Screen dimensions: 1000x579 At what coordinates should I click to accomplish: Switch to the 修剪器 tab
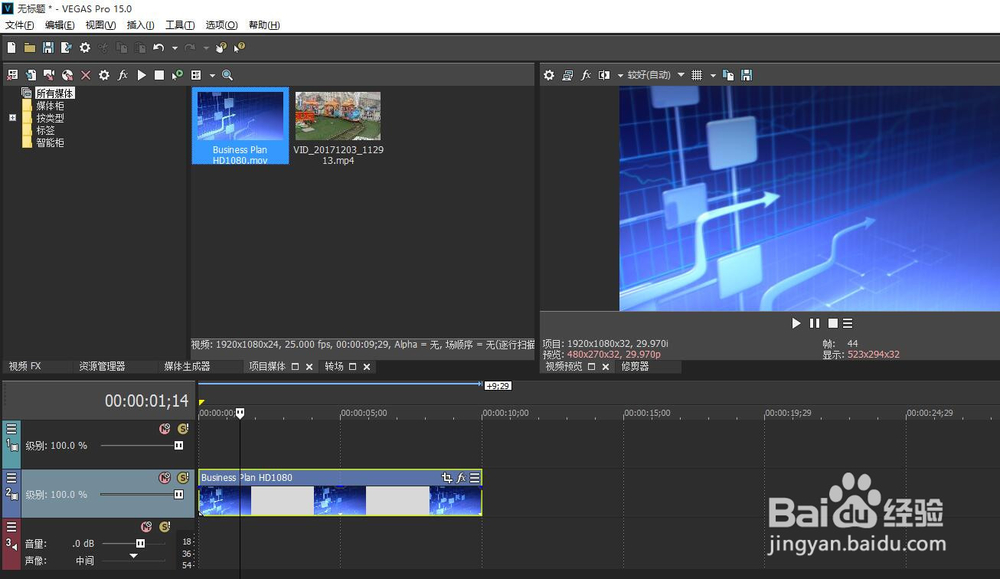(635, 366)
